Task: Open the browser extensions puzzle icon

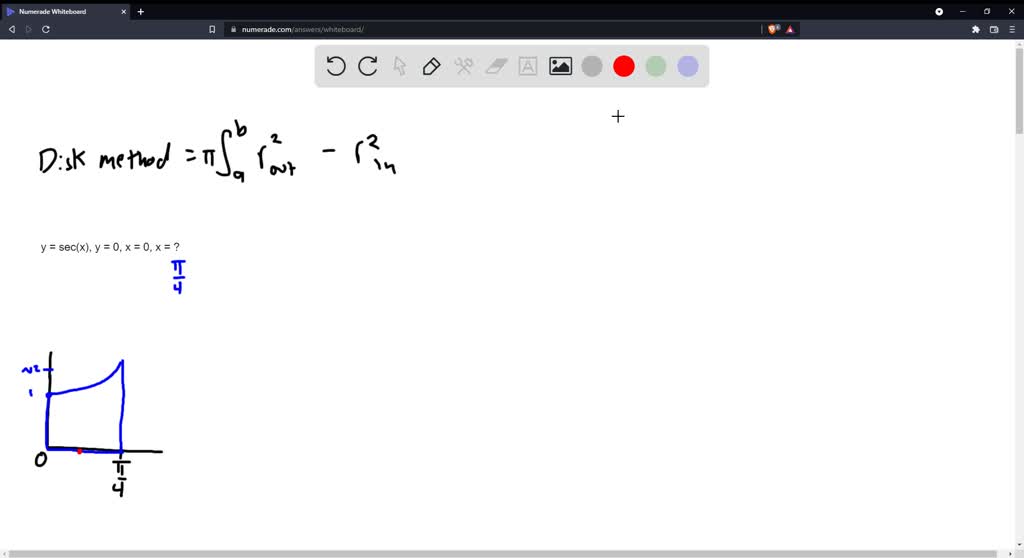Action: [976, 30]
